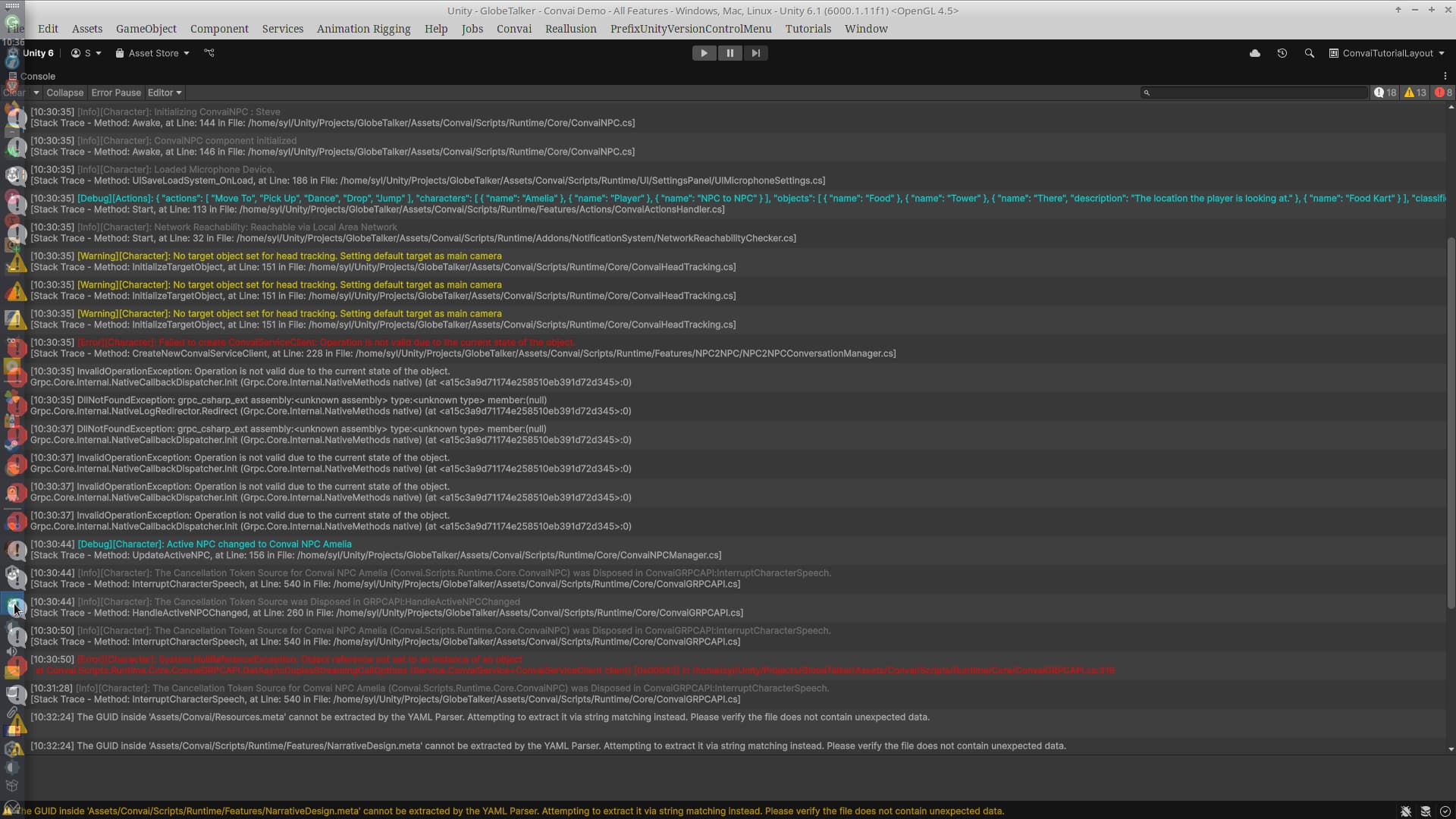The height and width of the screenshot is (819, 1456).
Task: Select 'Assets/Convai/Resources.meta' GUID warning entry
Action: tap(723, 723)
